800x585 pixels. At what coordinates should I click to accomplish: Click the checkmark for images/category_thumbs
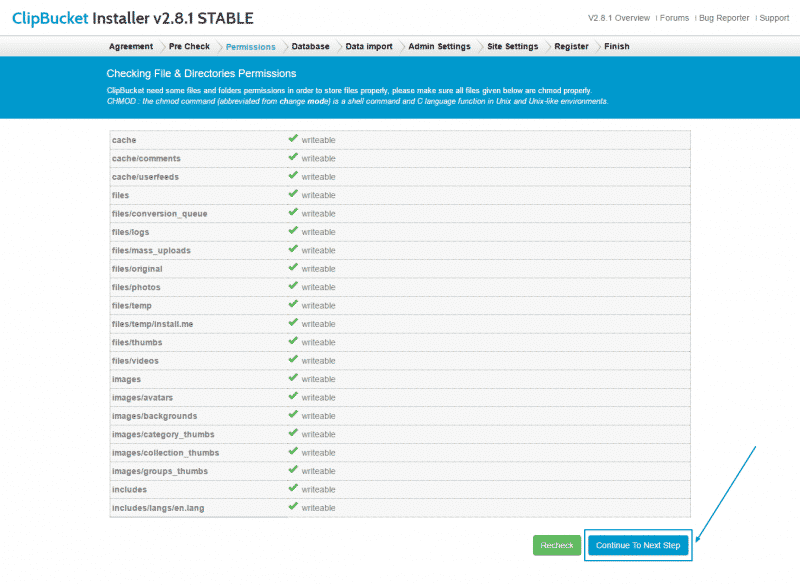pyautogui.click(x=293, y=434)
